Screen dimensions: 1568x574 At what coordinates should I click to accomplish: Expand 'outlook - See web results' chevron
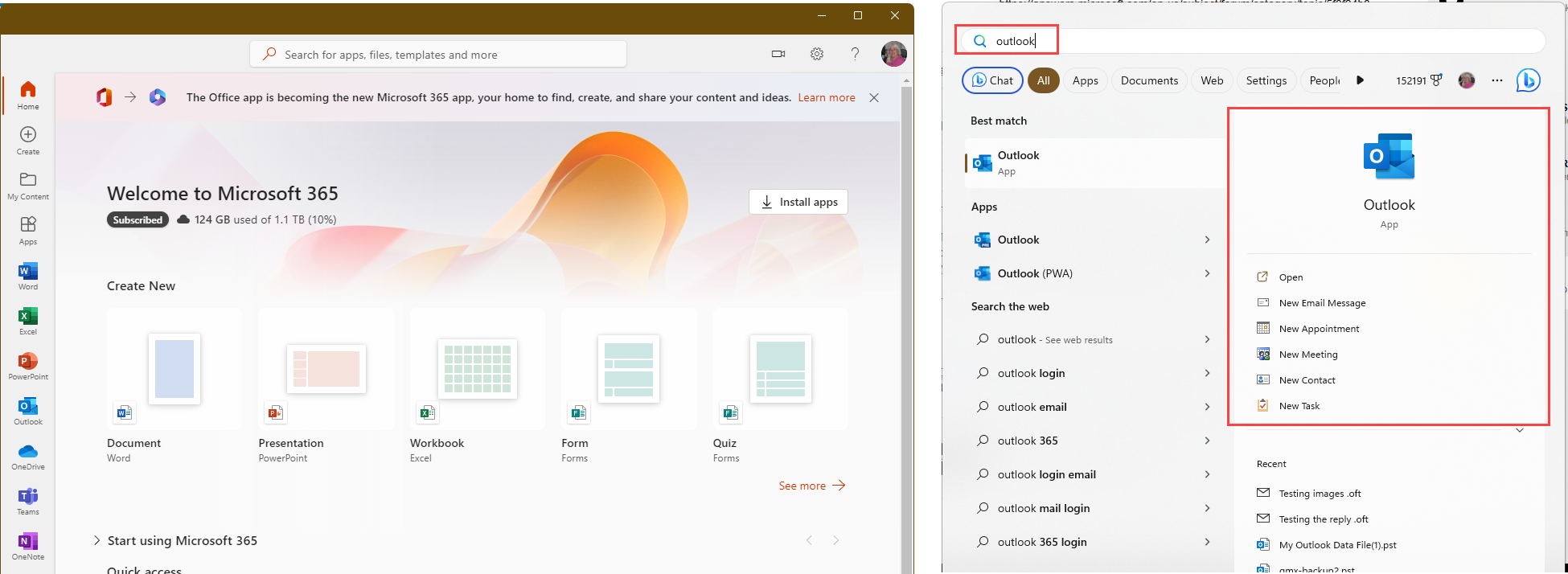coord(1207,339)
